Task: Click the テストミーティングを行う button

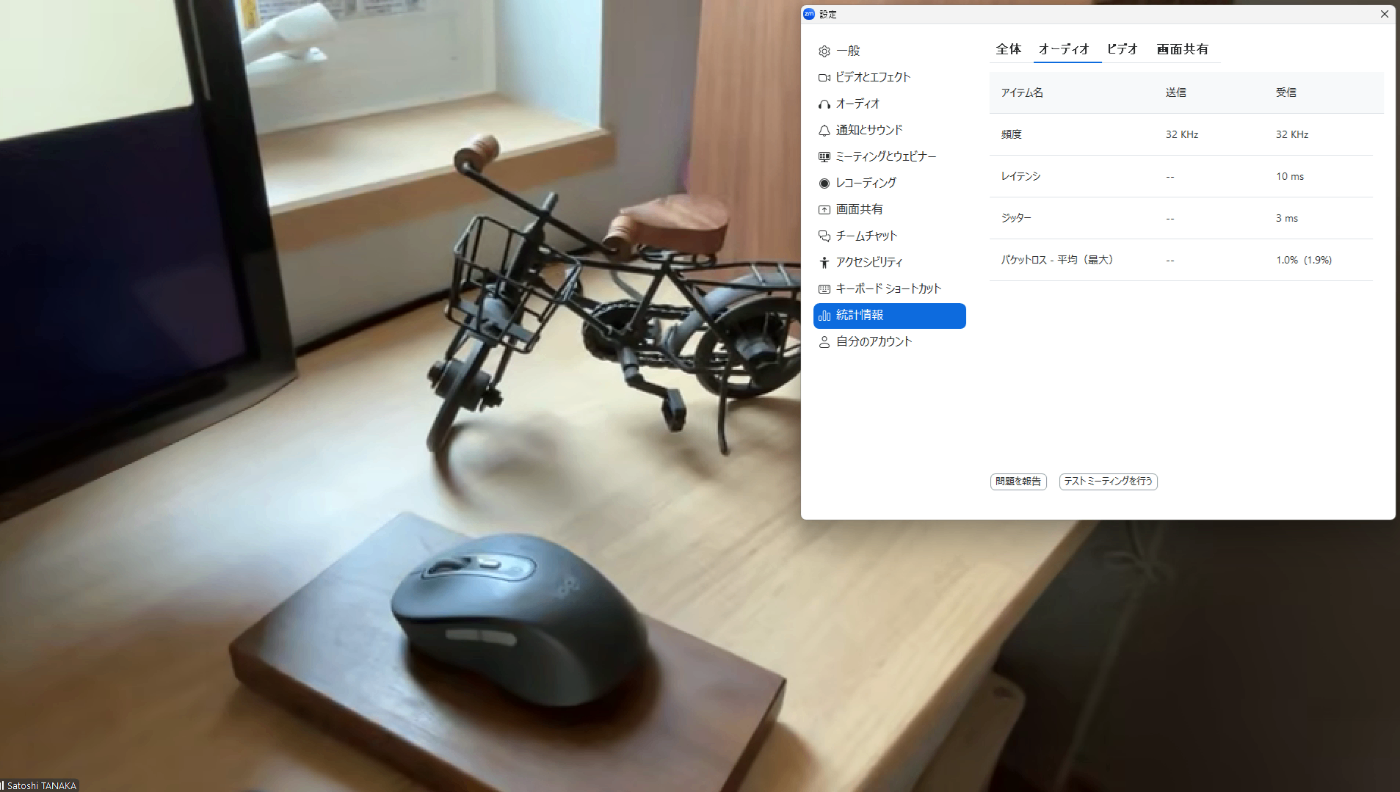Action: click(1108, 481)
